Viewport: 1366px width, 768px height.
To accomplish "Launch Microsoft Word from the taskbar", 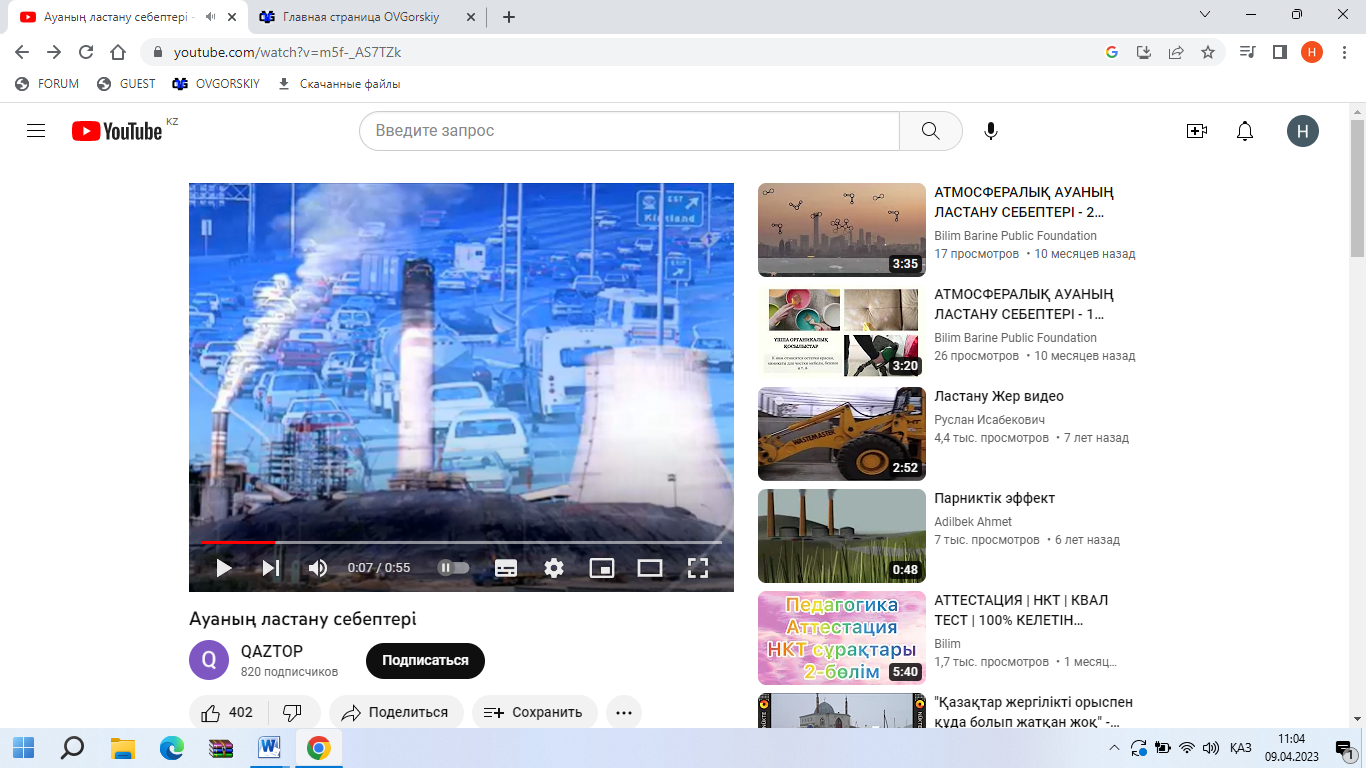I will coord(270,747).
